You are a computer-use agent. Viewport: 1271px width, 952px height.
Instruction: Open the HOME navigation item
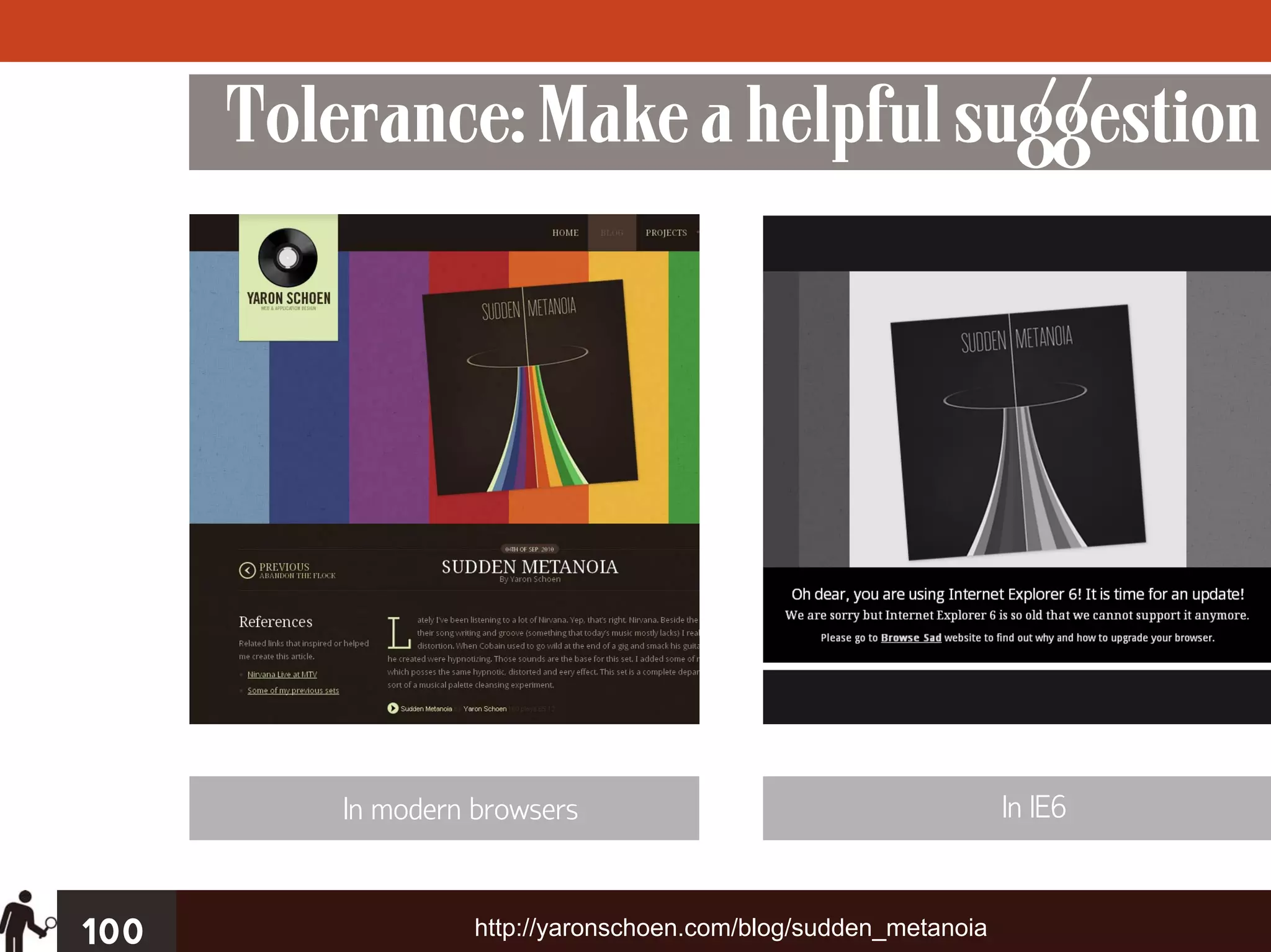point(565,233)
